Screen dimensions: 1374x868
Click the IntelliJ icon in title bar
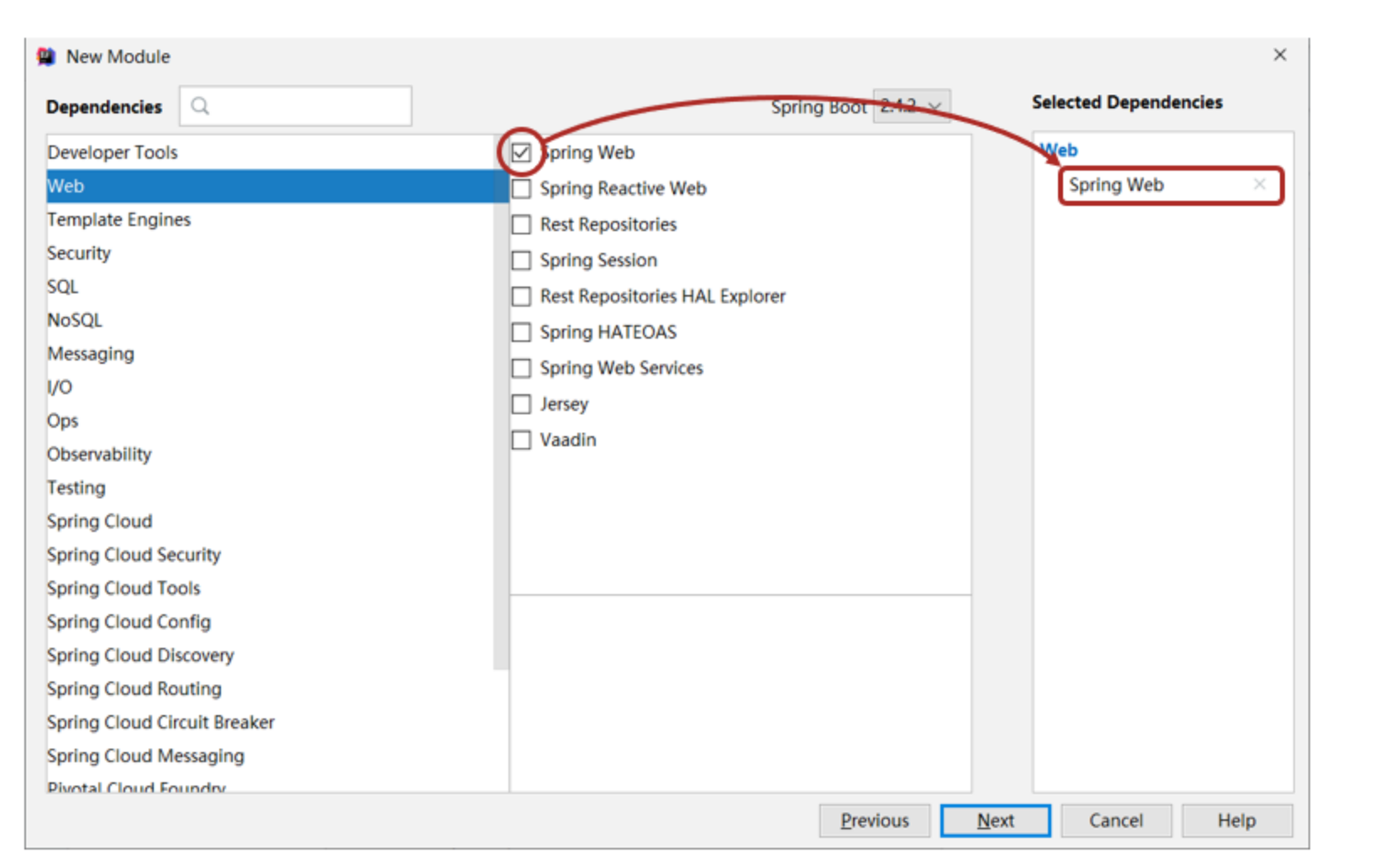pos(46,56)
